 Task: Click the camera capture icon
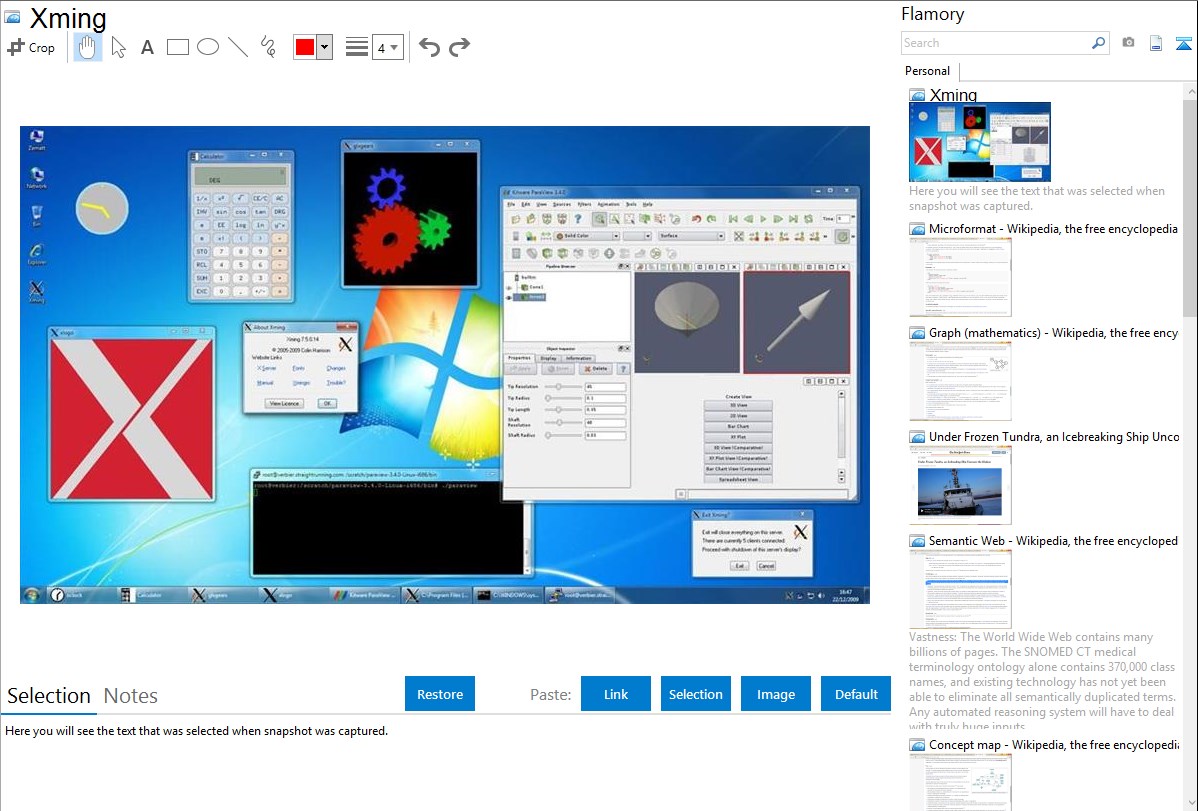pos(1128,43)
